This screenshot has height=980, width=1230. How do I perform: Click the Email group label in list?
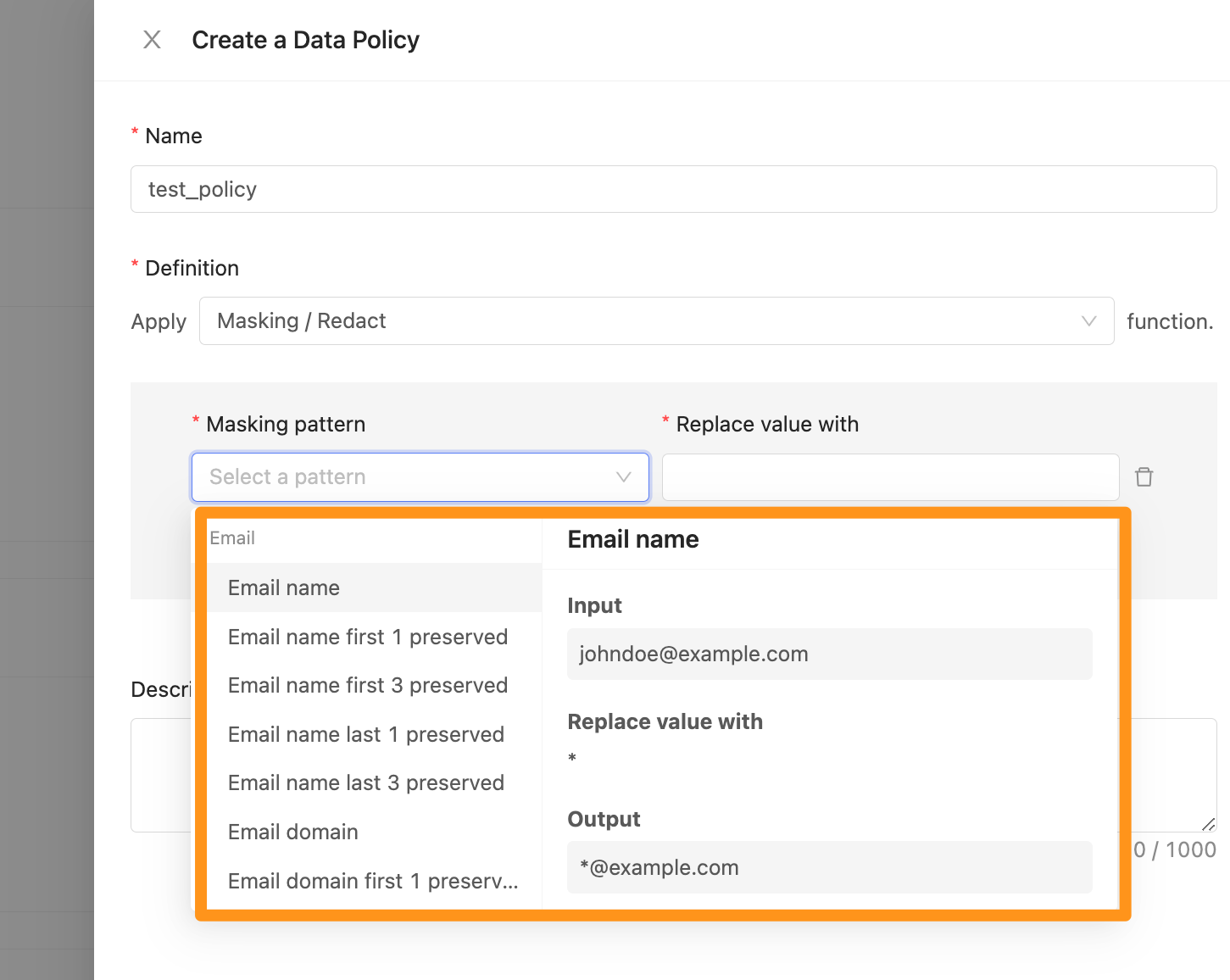tap(232, 538)
